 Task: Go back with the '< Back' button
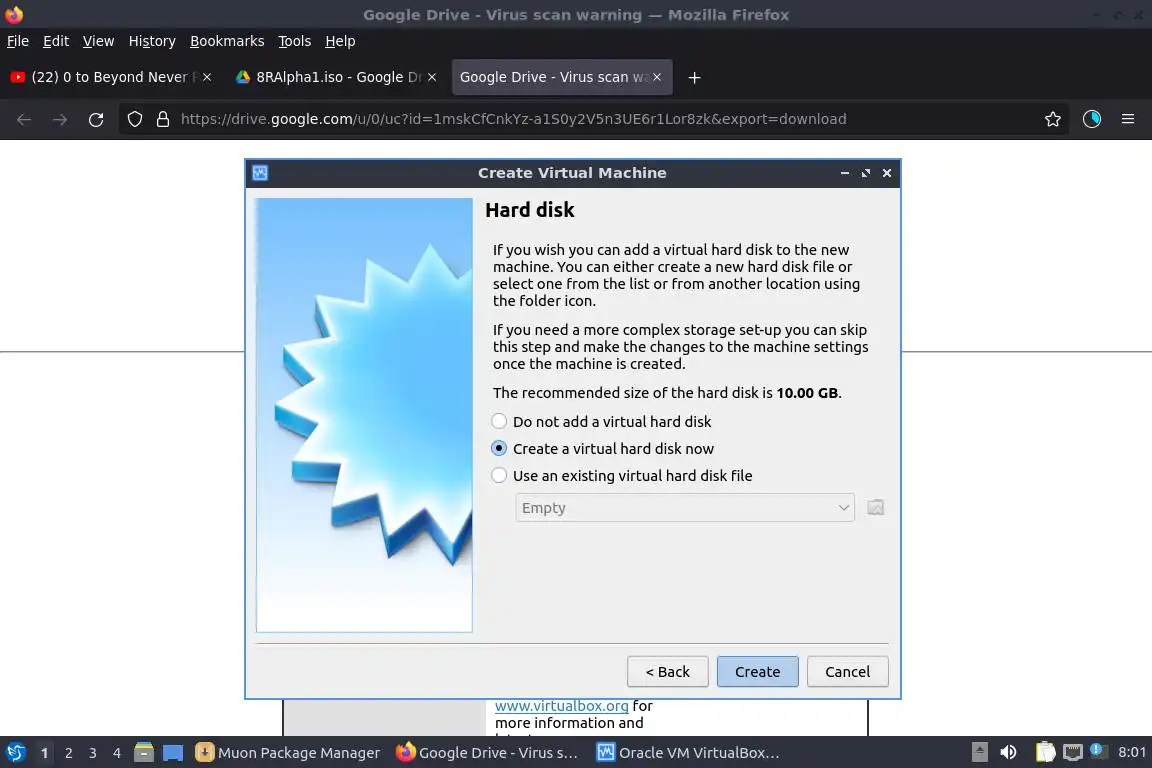(667, 672)
